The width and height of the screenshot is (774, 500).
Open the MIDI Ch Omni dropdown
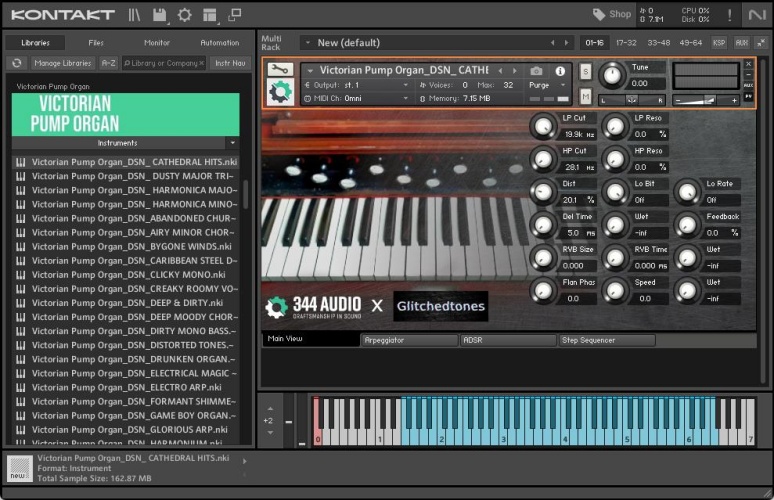click(356, 98)
